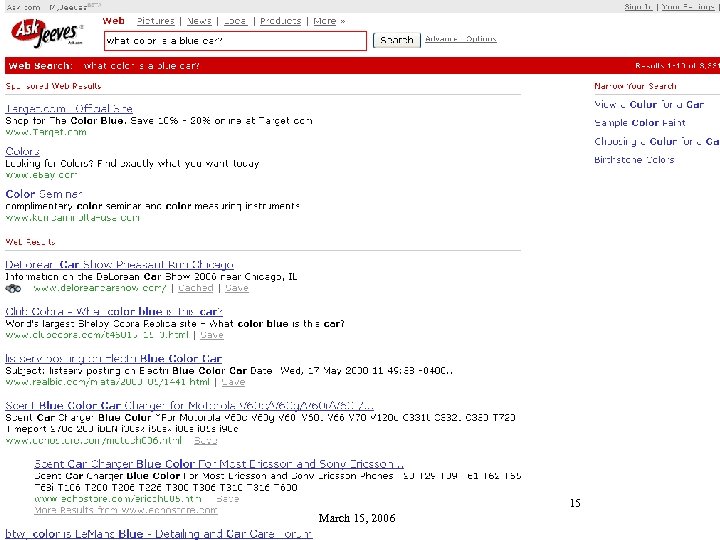Open the Scent Blue Color Car Charger Motorola result
Viewport: 720px width, 540px height.
point(189,406)
